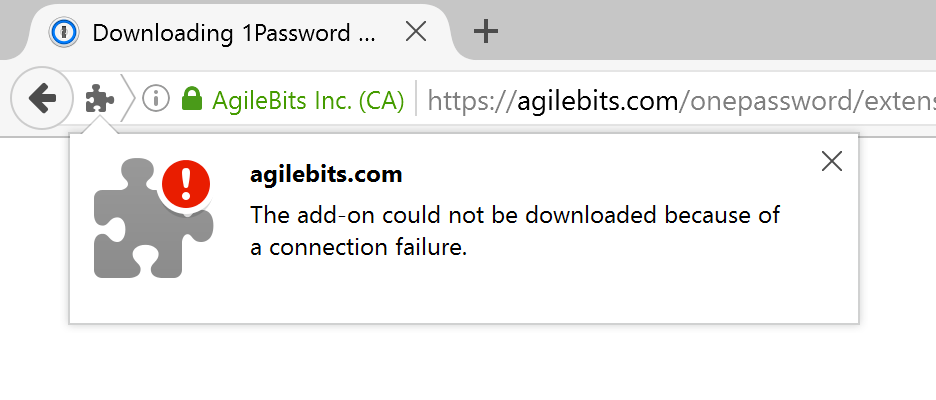Go back with the back arrow button
Image resolution: width=936 pixels, height=400 pixels.
pyautogui.click(x=42, y=99)
